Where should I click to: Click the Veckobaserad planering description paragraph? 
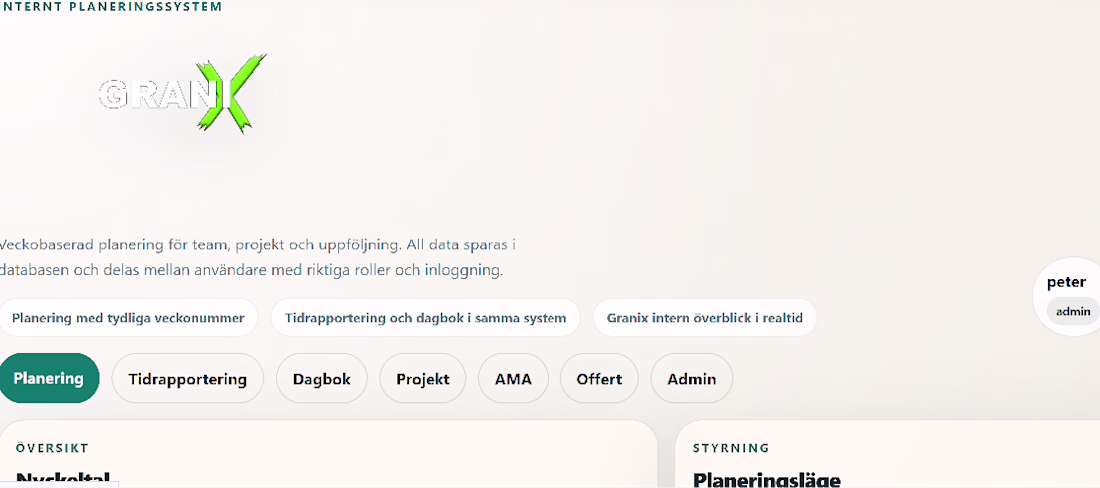[257, 257]
